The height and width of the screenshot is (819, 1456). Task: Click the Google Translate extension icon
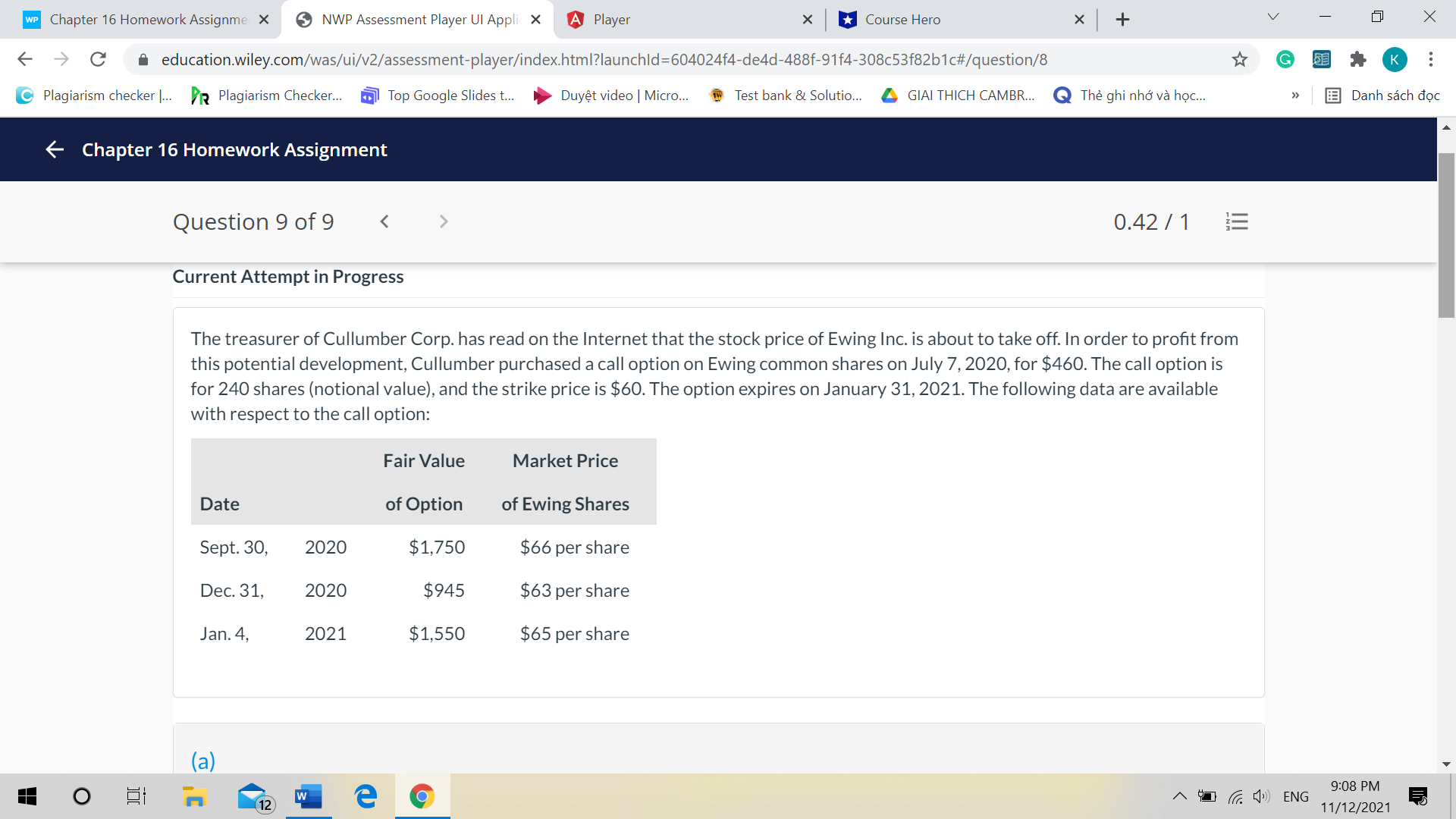coord(1321,59)
